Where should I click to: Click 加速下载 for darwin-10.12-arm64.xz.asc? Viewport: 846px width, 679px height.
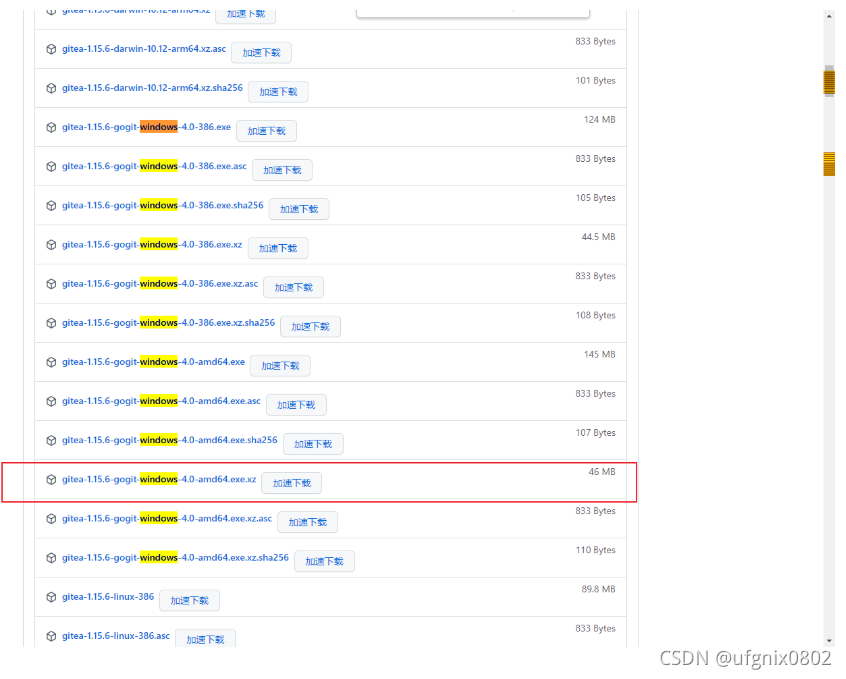pos(261,53)
